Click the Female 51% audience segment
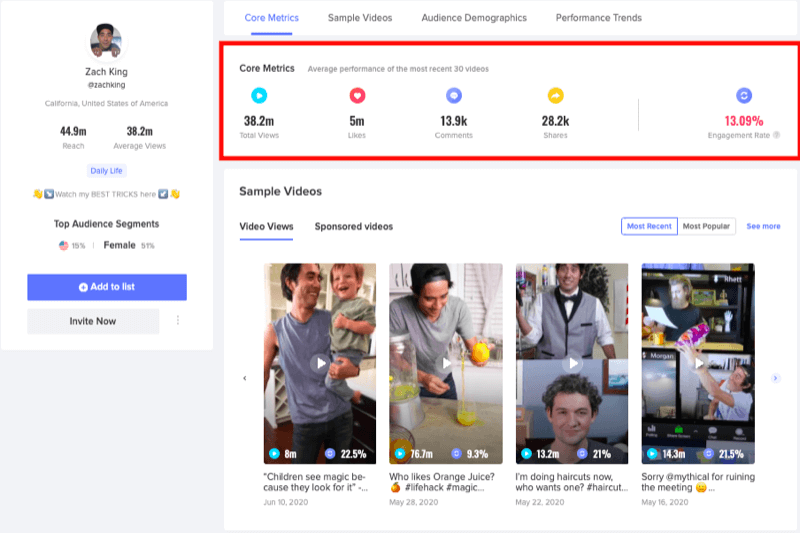 coord(129,245)
